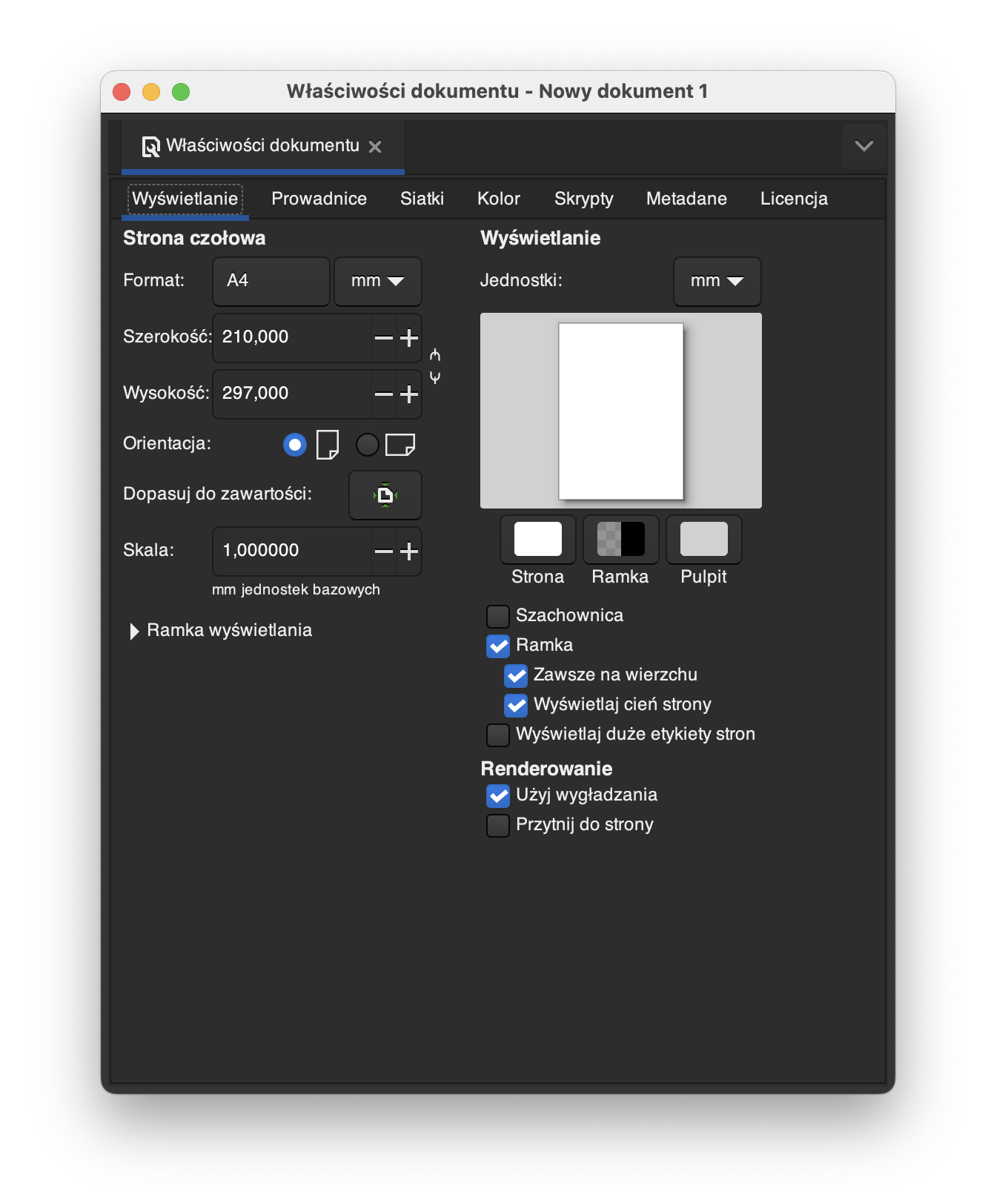The width and height of the screenshot is (1008, 1186).
Task: Open the Metadane tab
Action: (686, 199)
